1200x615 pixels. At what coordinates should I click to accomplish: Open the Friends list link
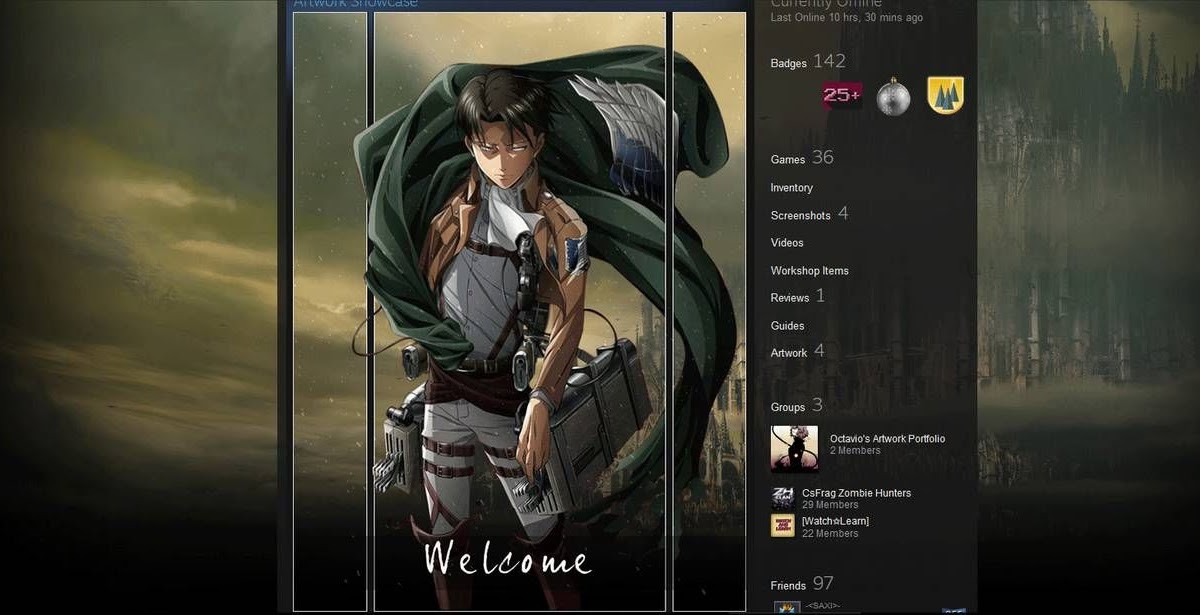[788, 585]
